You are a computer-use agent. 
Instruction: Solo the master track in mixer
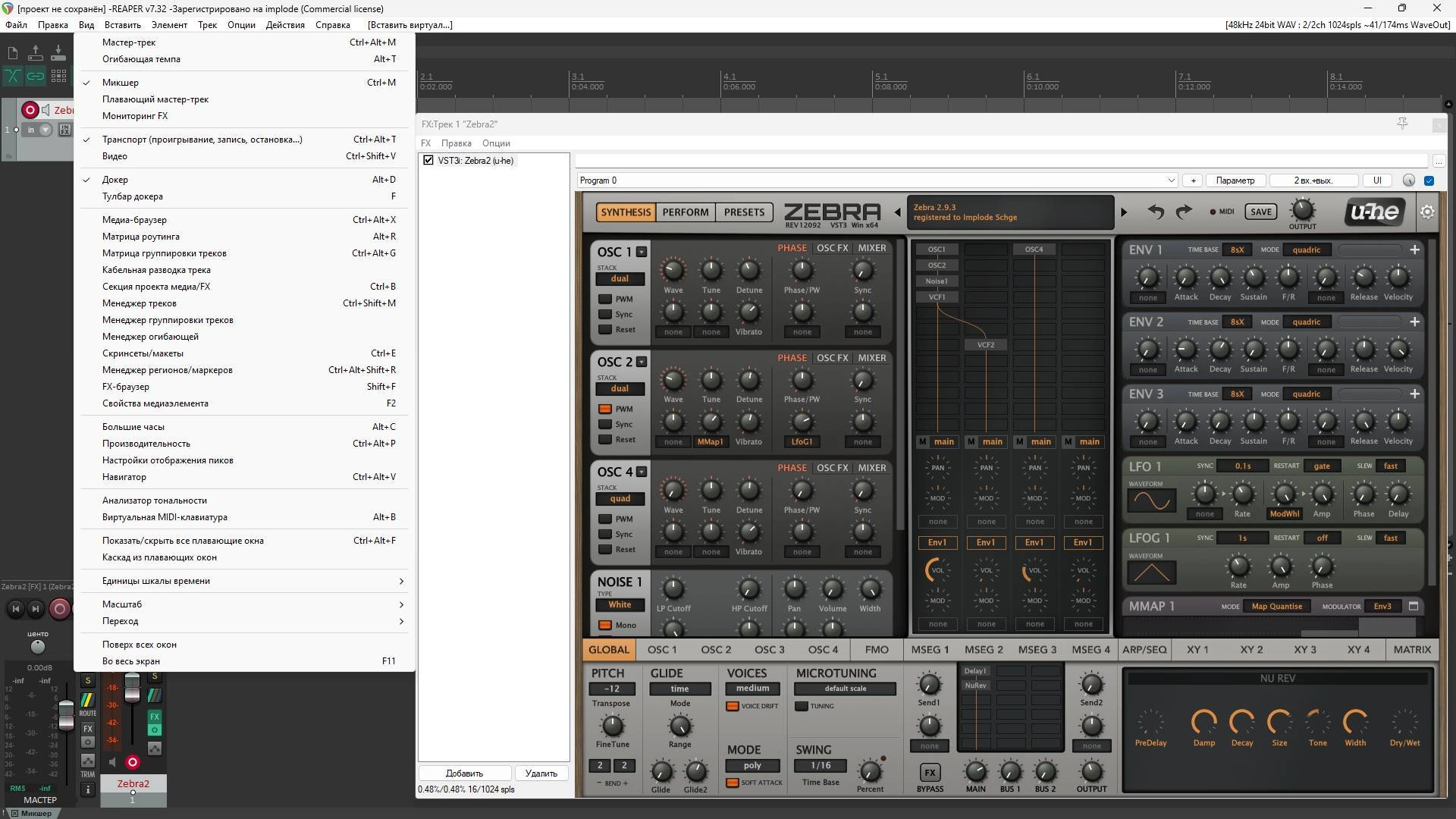coord(88,680)
